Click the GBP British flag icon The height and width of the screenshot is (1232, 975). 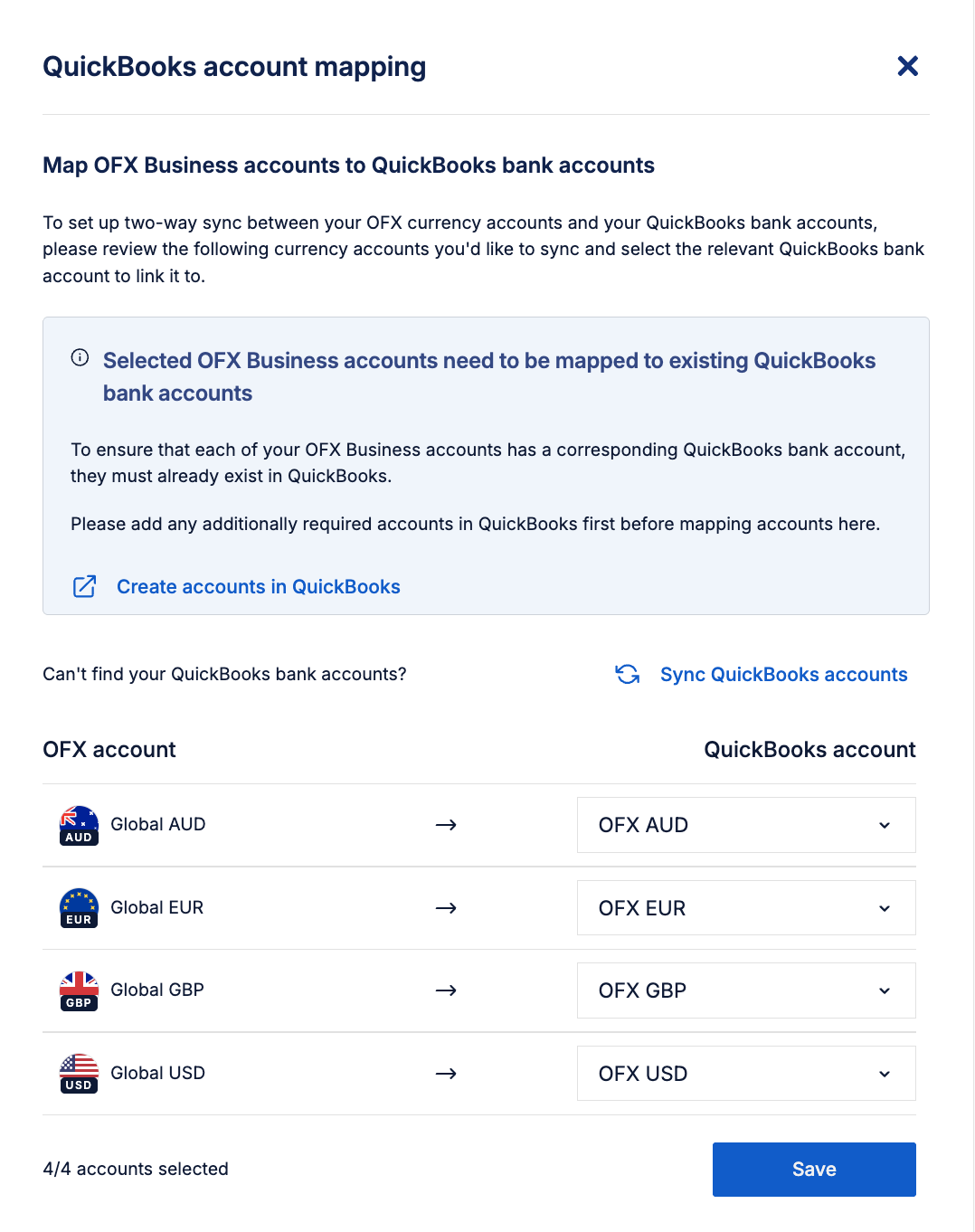point(79,990)
